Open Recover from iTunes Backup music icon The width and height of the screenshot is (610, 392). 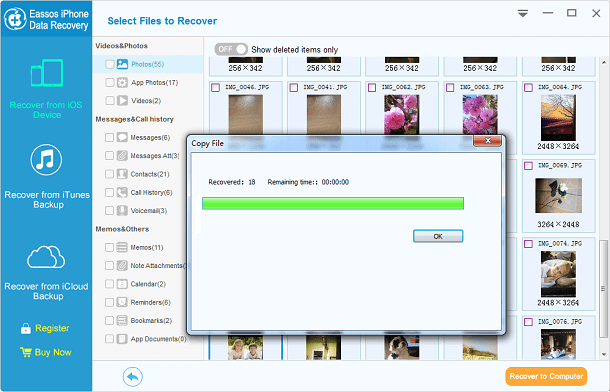click(x=46, y=160)
